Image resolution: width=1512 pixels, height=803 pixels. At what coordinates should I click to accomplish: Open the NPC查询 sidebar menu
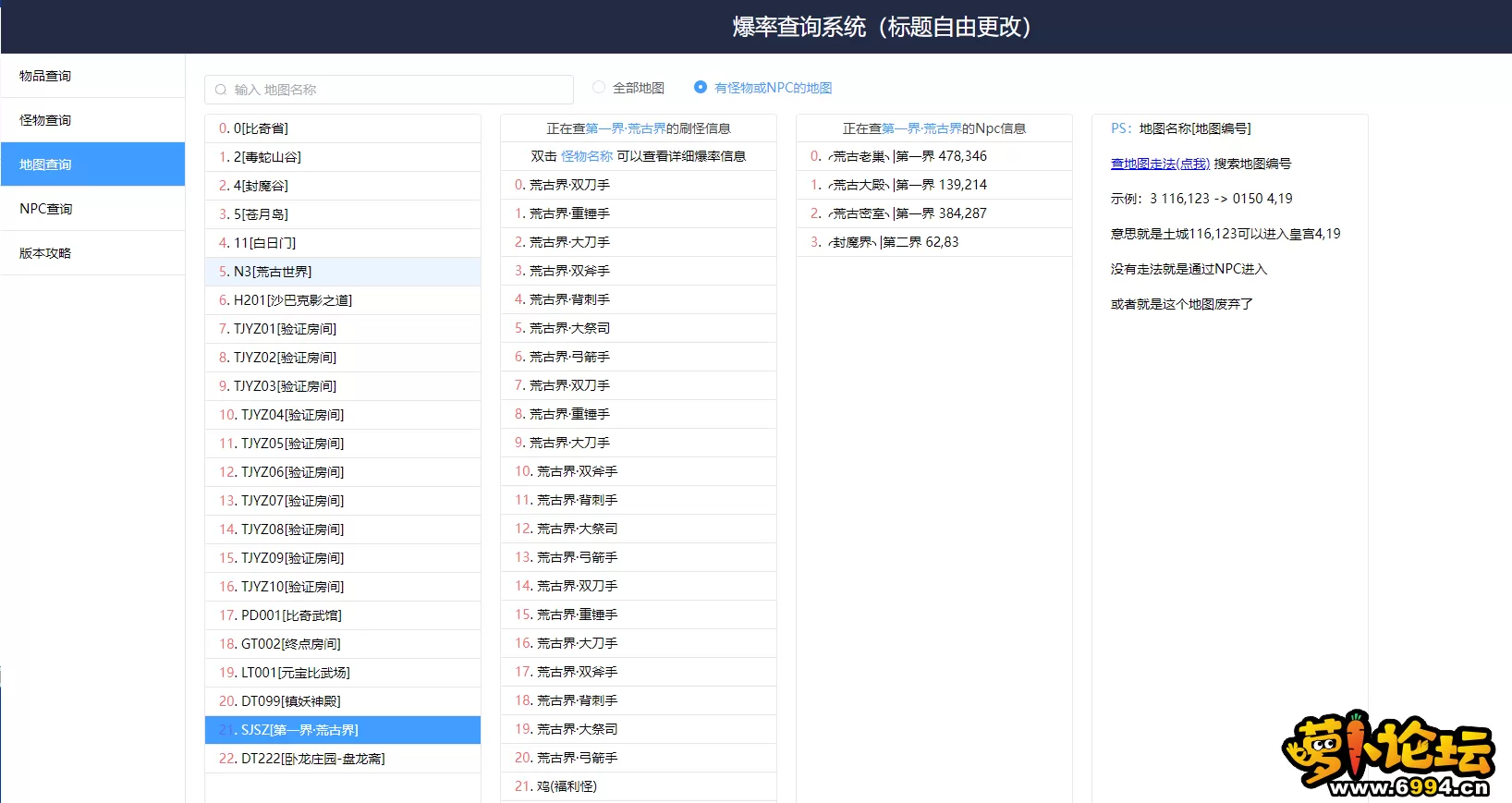92,209
